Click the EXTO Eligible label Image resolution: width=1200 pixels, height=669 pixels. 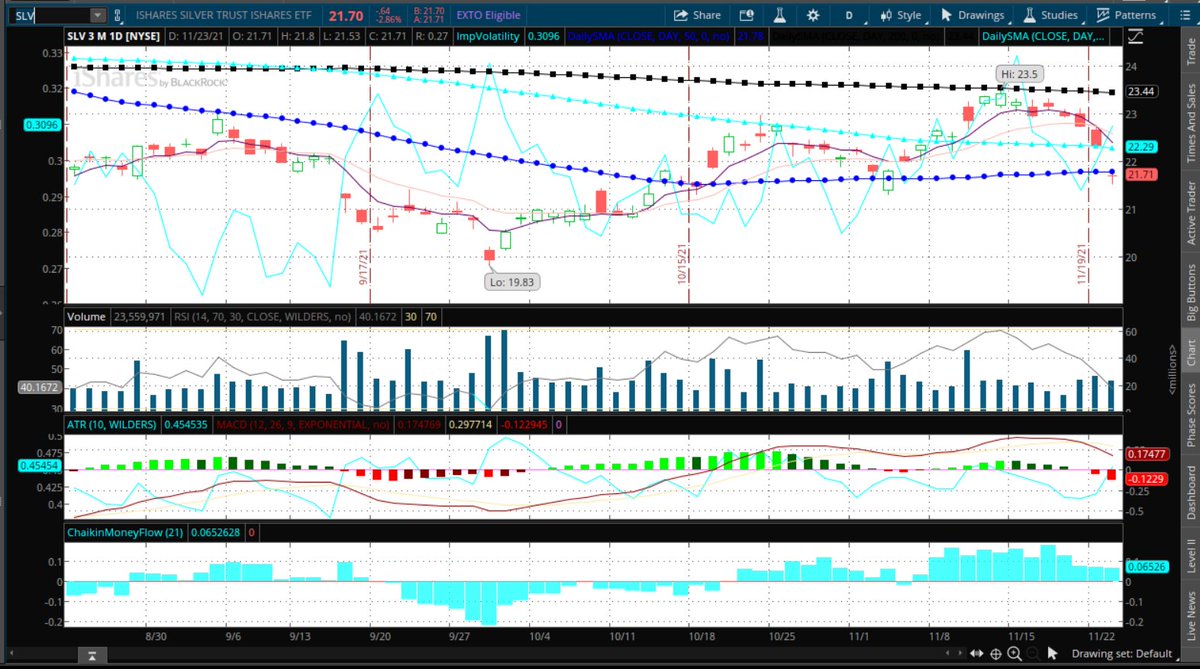click(488, 15)
